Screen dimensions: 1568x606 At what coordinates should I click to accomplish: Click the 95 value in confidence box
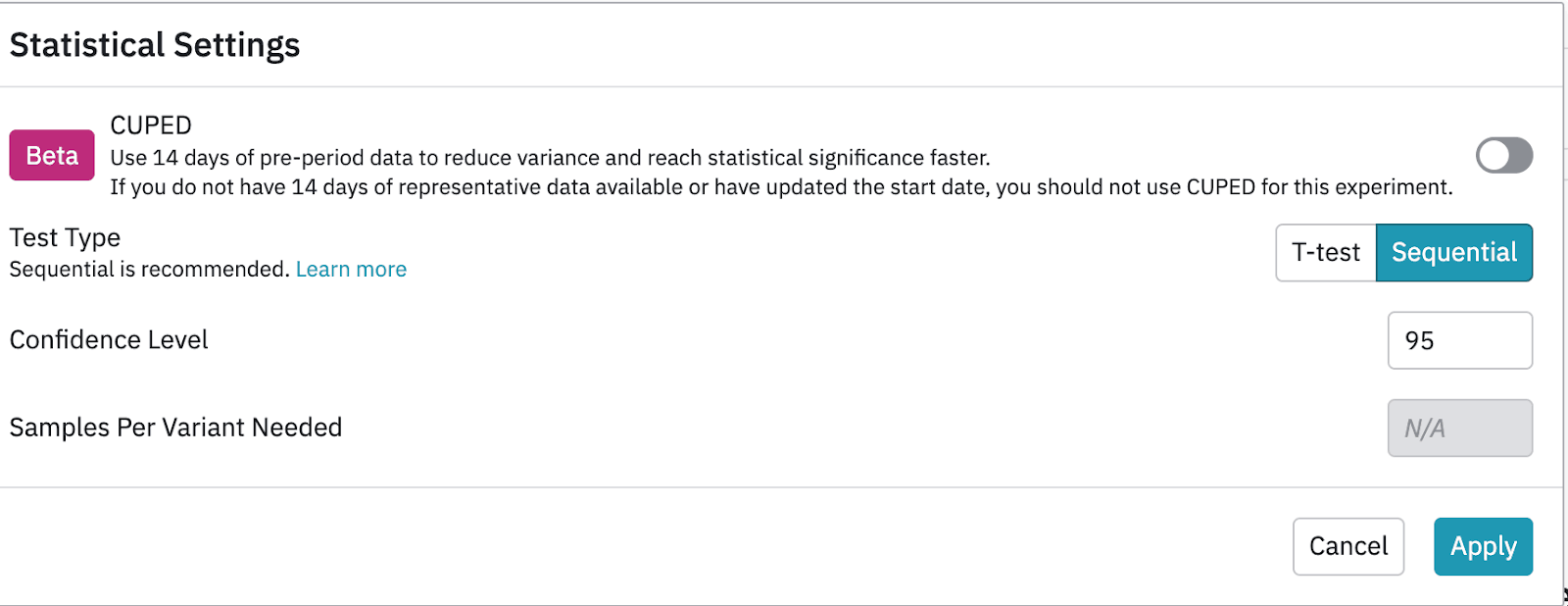click(1419, 341)
